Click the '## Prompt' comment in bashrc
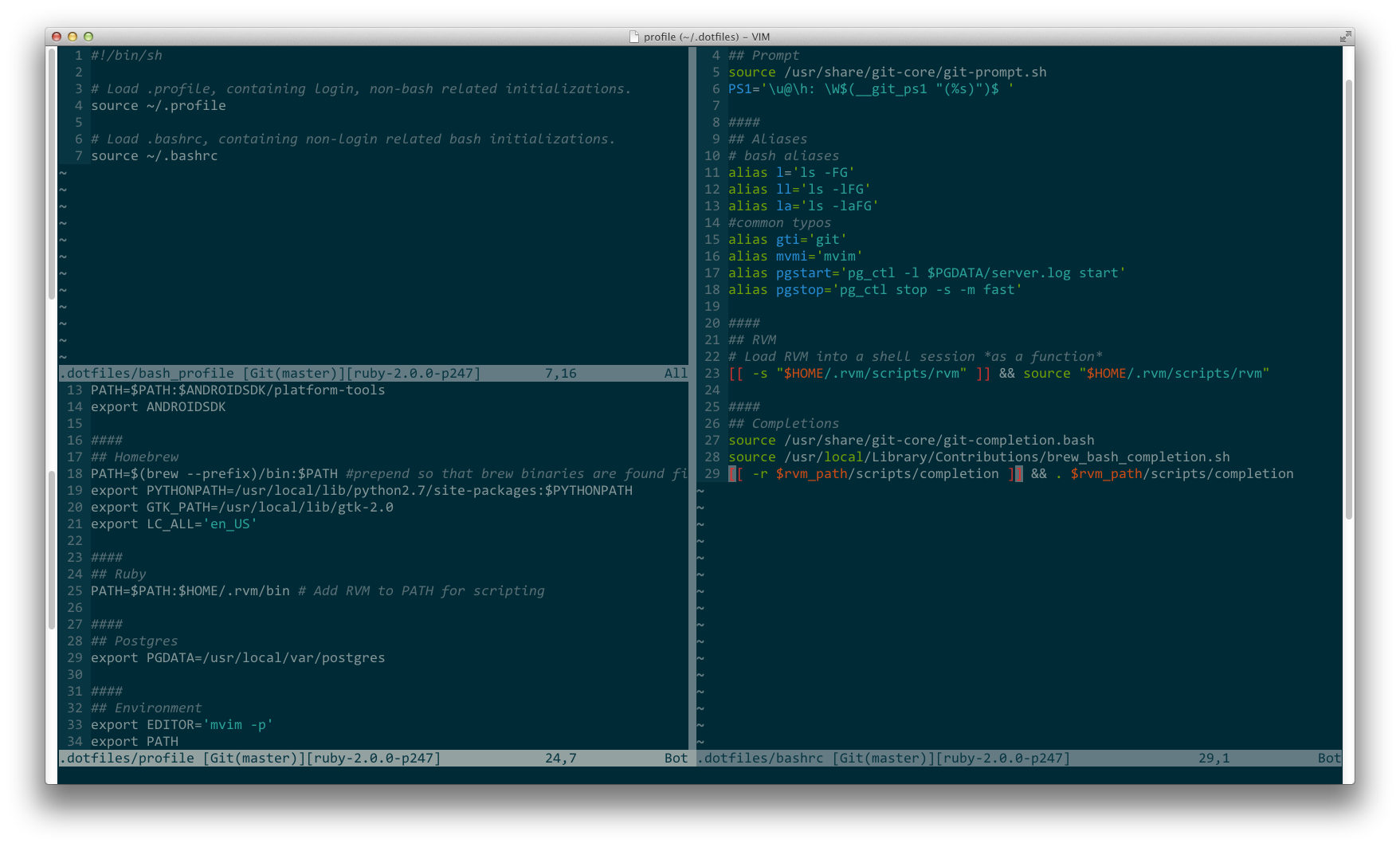This screenshot has height=847, width=1400. click(764, 55)
